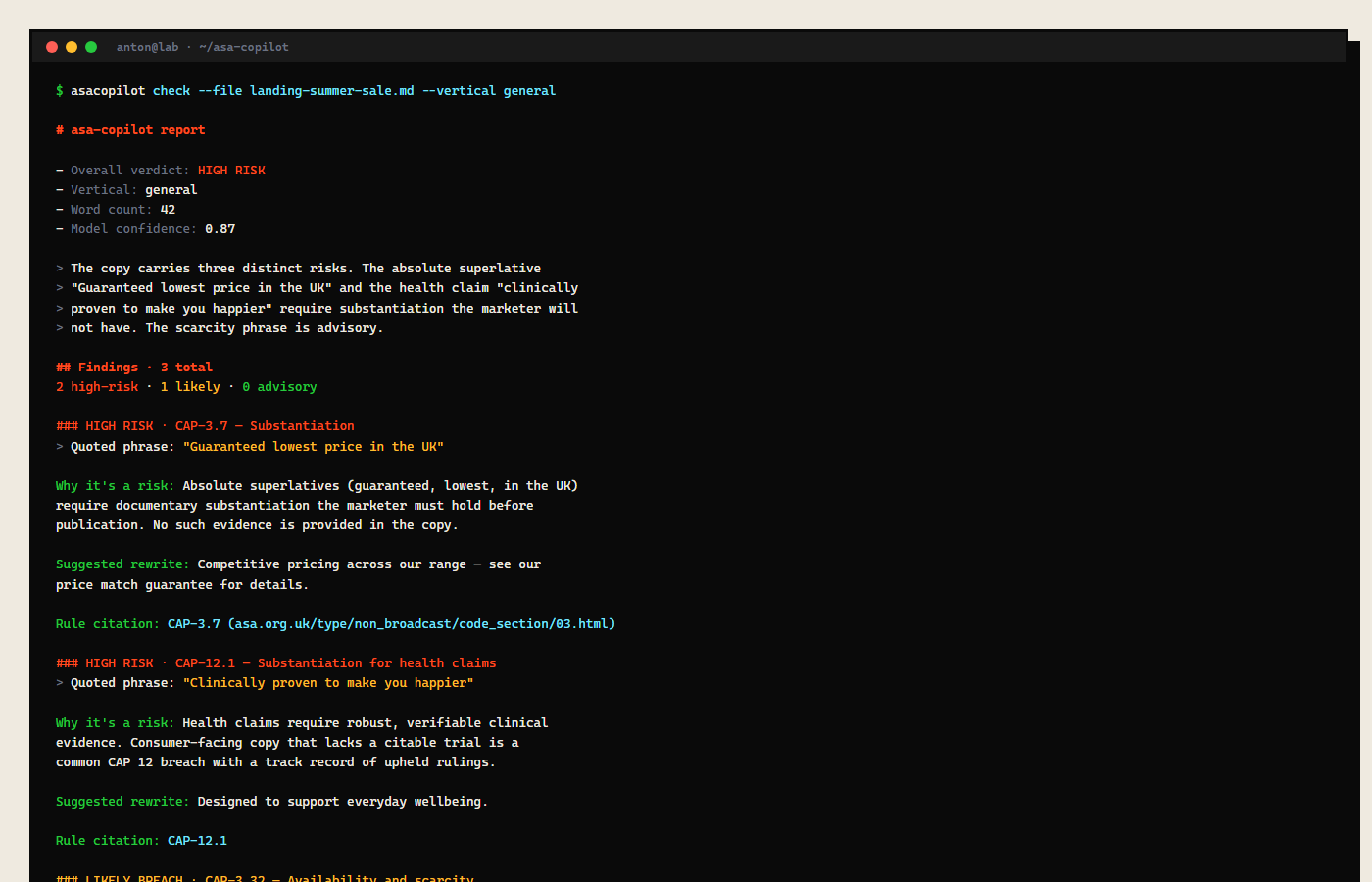Click the CAP-3.7 Substantiation finding heading
The image size is (1372, 882).
coord(205,426)
